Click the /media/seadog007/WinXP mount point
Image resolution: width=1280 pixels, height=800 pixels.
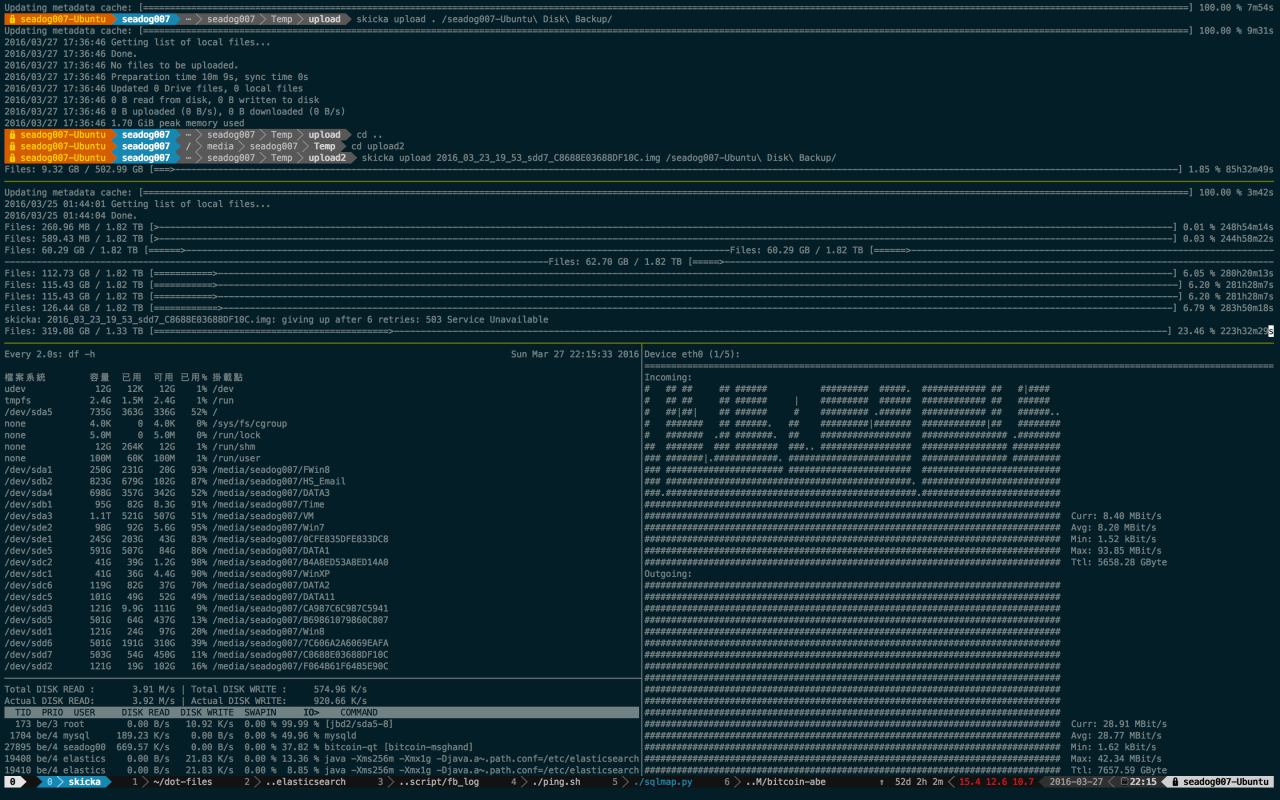tap(271, 574)
